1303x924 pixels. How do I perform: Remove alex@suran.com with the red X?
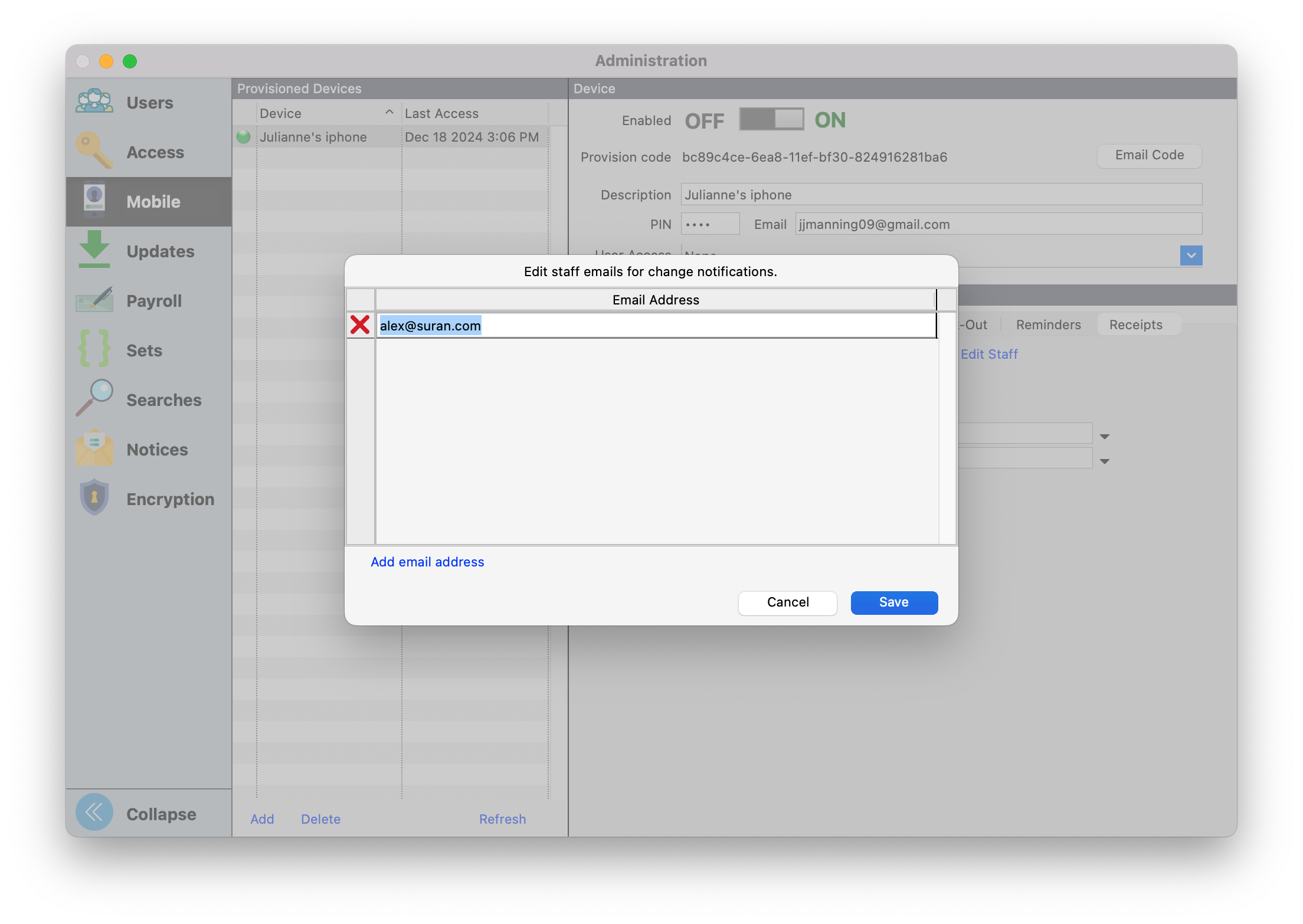pos(360,325)
